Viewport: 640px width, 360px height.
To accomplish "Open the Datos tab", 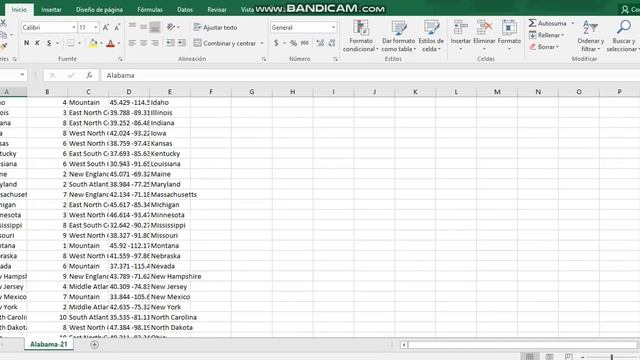I will [x=185, y=9].
